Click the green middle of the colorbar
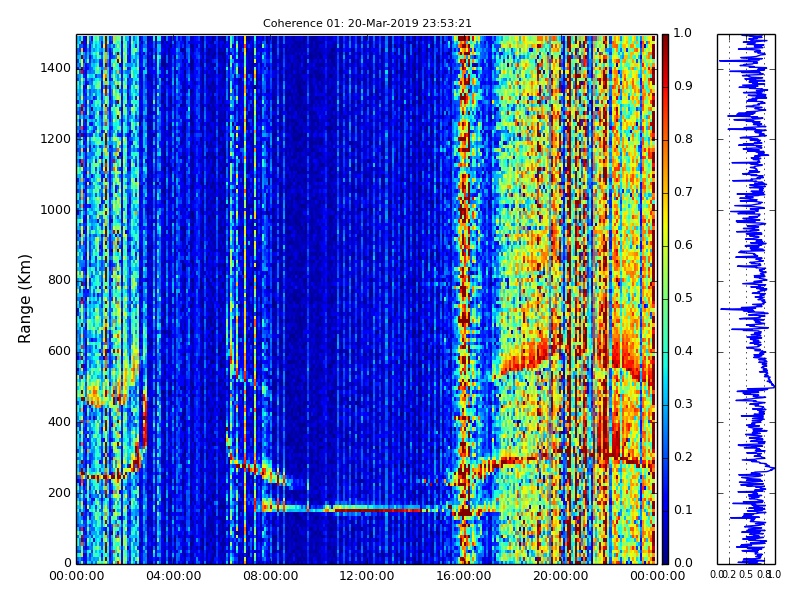800x600 pixels. coord(665,298)
